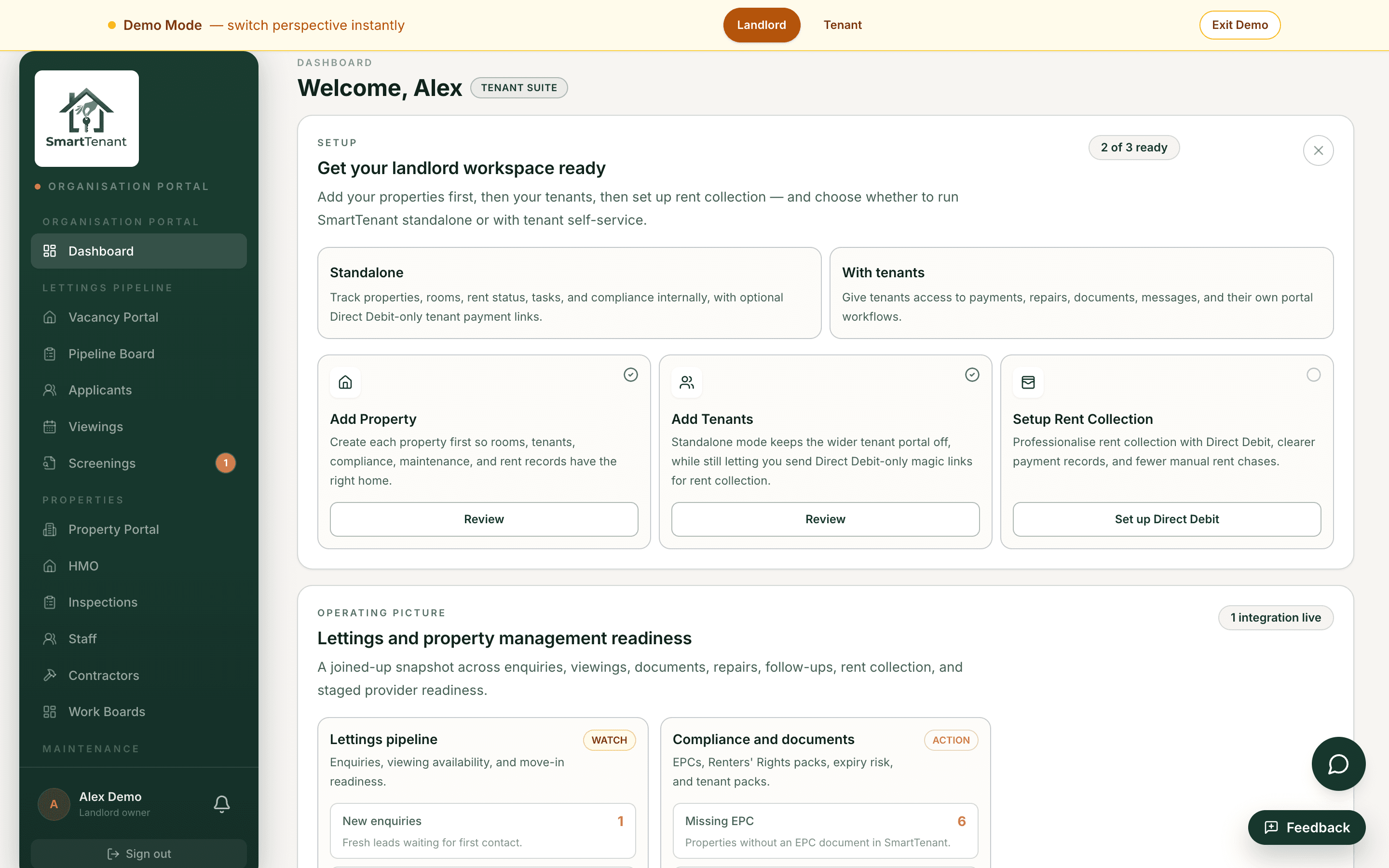The width and height of the screenshot is (1389, 868).
Task: Open Inspections page
Action: tap(139, 602)
